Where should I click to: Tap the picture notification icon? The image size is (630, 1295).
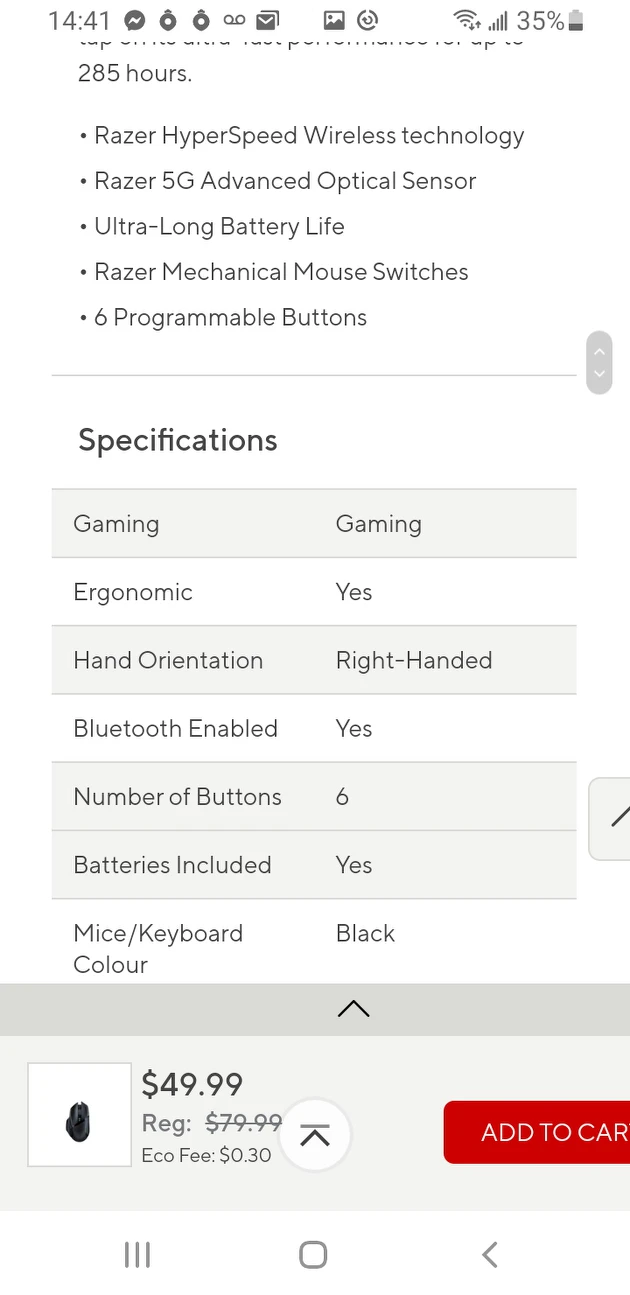click(x=334, y=20)
